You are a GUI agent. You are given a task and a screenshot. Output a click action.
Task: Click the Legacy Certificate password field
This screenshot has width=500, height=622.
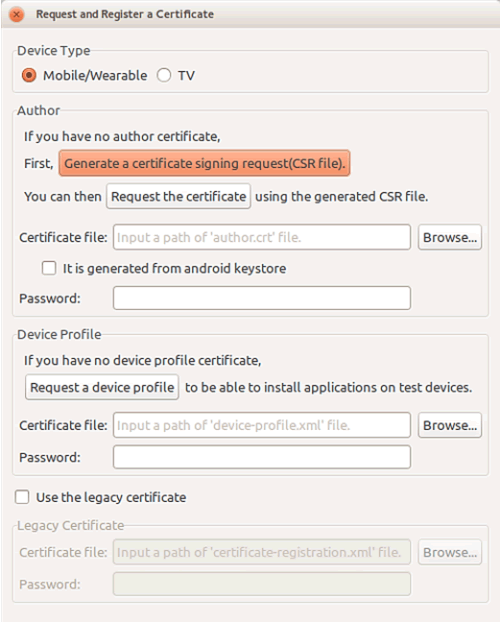(x=262, y=584)
